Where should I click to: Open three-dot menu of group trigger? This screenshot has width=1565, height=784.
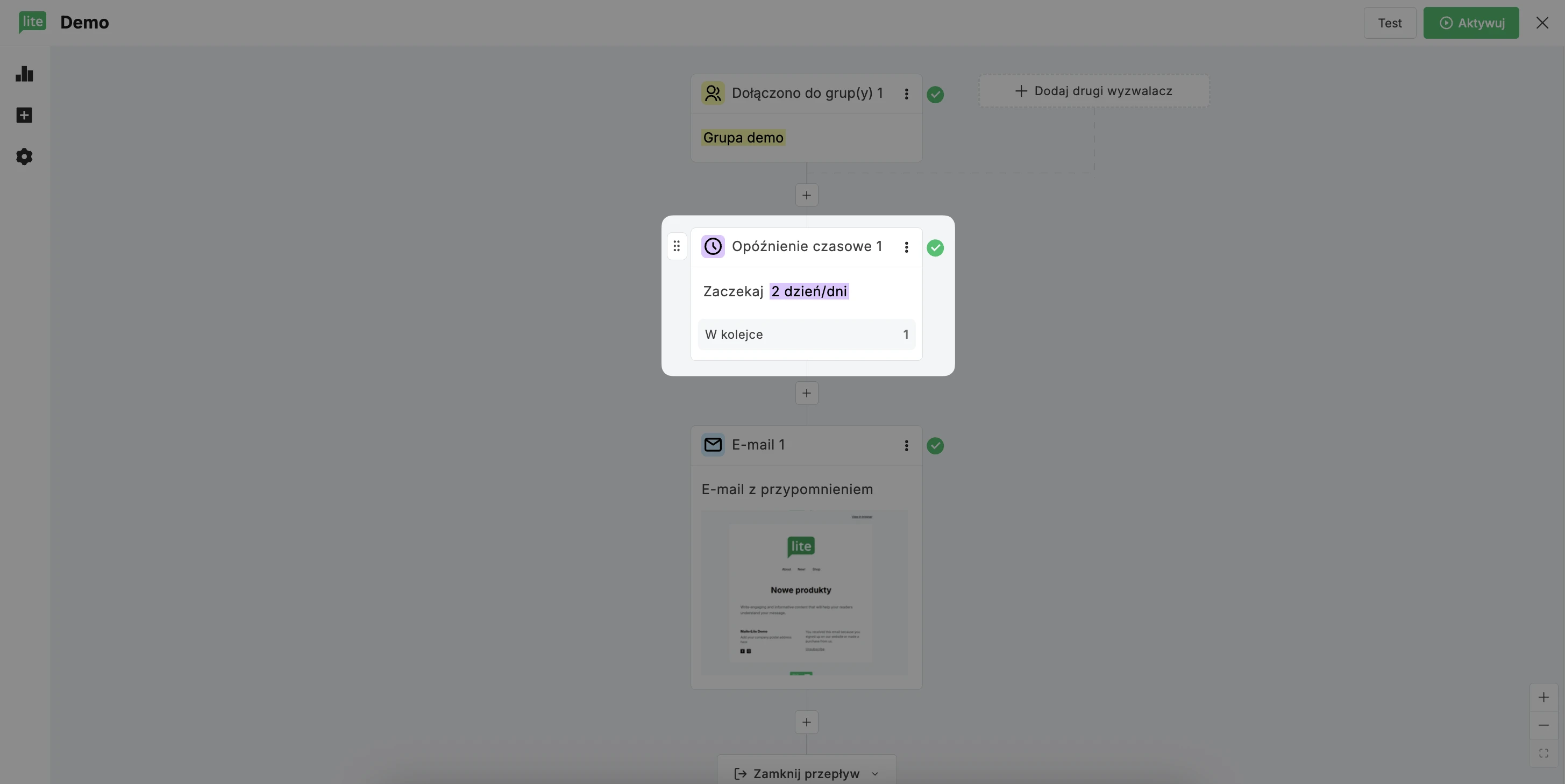click(906, 94)
